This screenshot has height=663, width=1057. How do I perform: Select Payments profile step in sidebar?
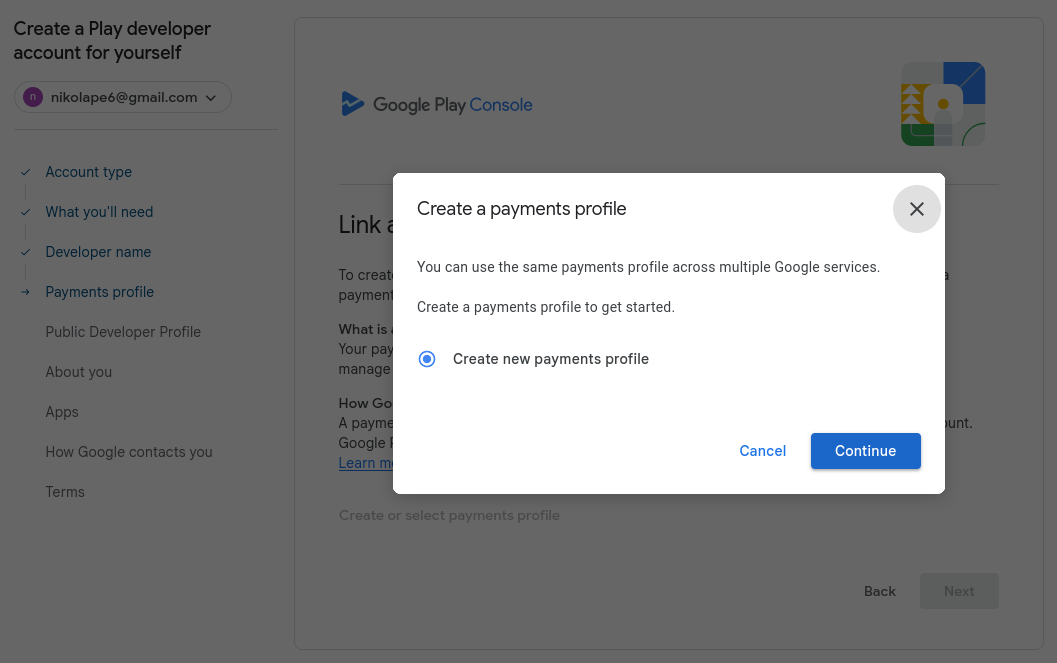pyautogui.click(x=99, y=292)
